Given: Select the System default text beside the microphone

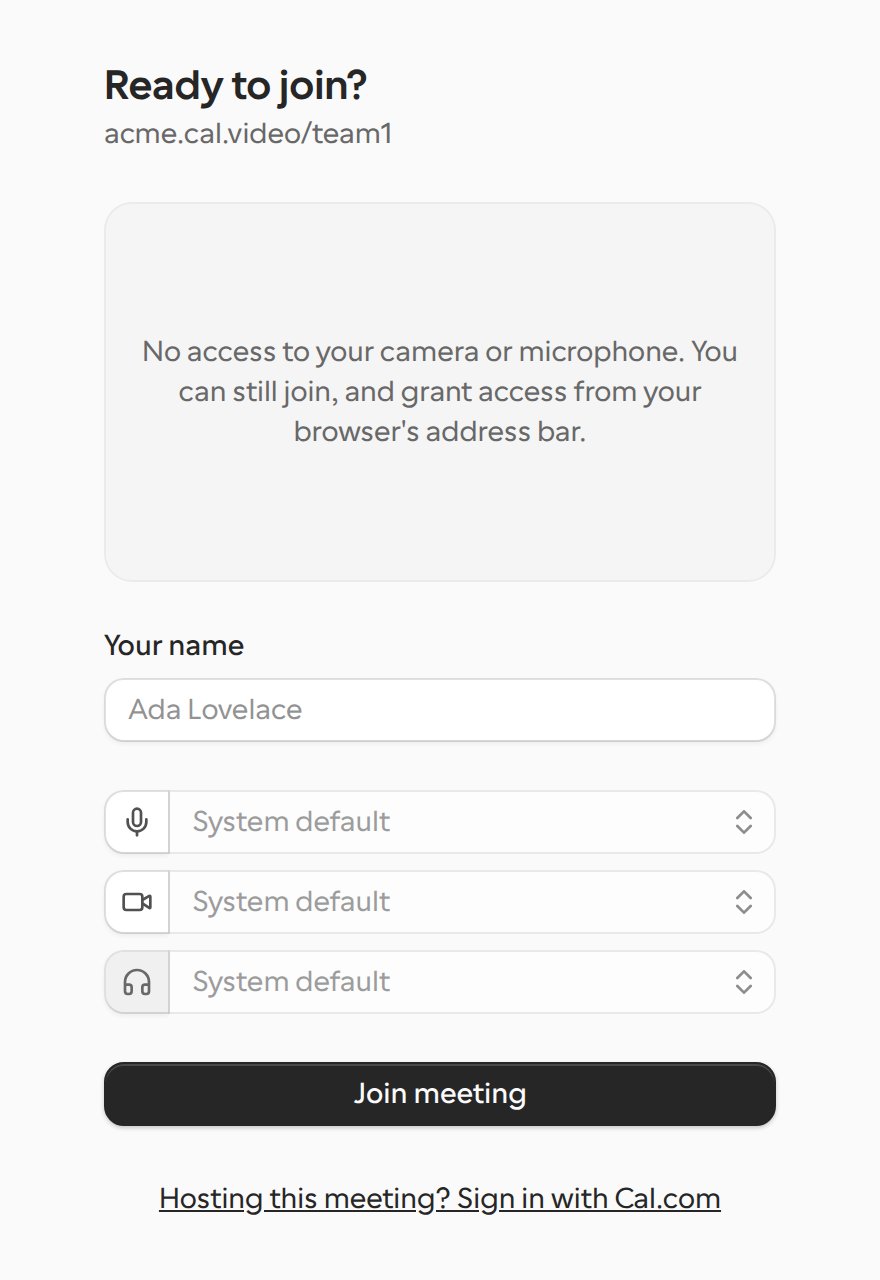Looking at the screenshot, I should [x=291, y=822].
